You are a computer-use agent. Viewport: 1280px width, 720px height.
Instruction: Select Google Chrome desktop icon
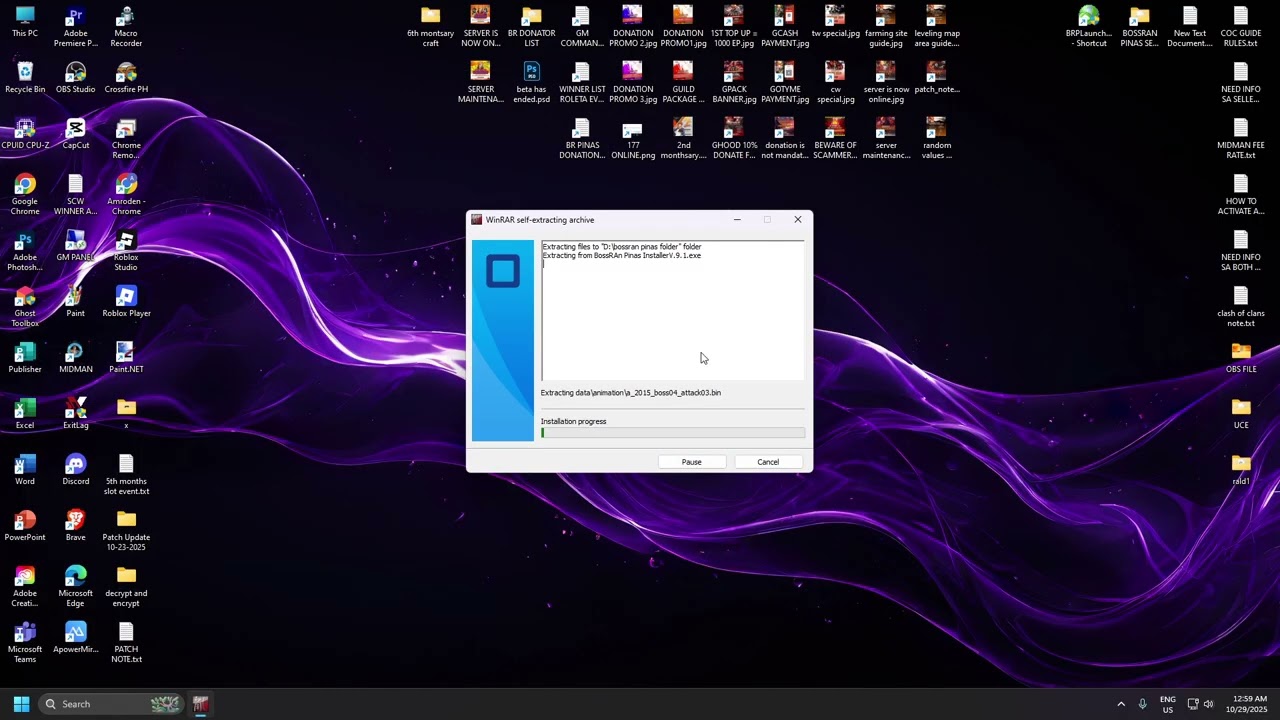tap(25, 195)
